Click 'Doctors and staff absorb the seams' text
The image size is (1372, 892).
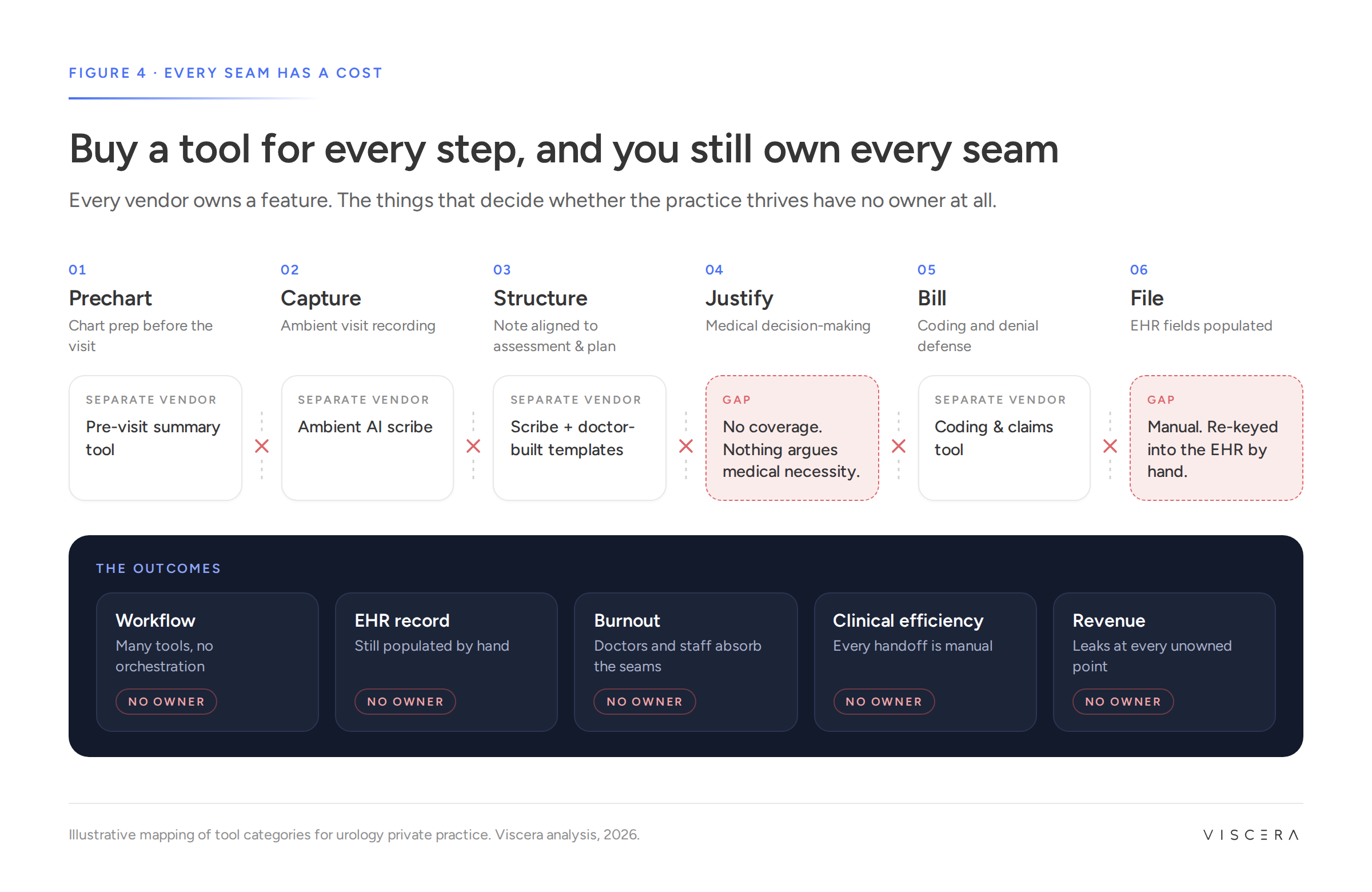pyautogui.click(x=677, y=656)
